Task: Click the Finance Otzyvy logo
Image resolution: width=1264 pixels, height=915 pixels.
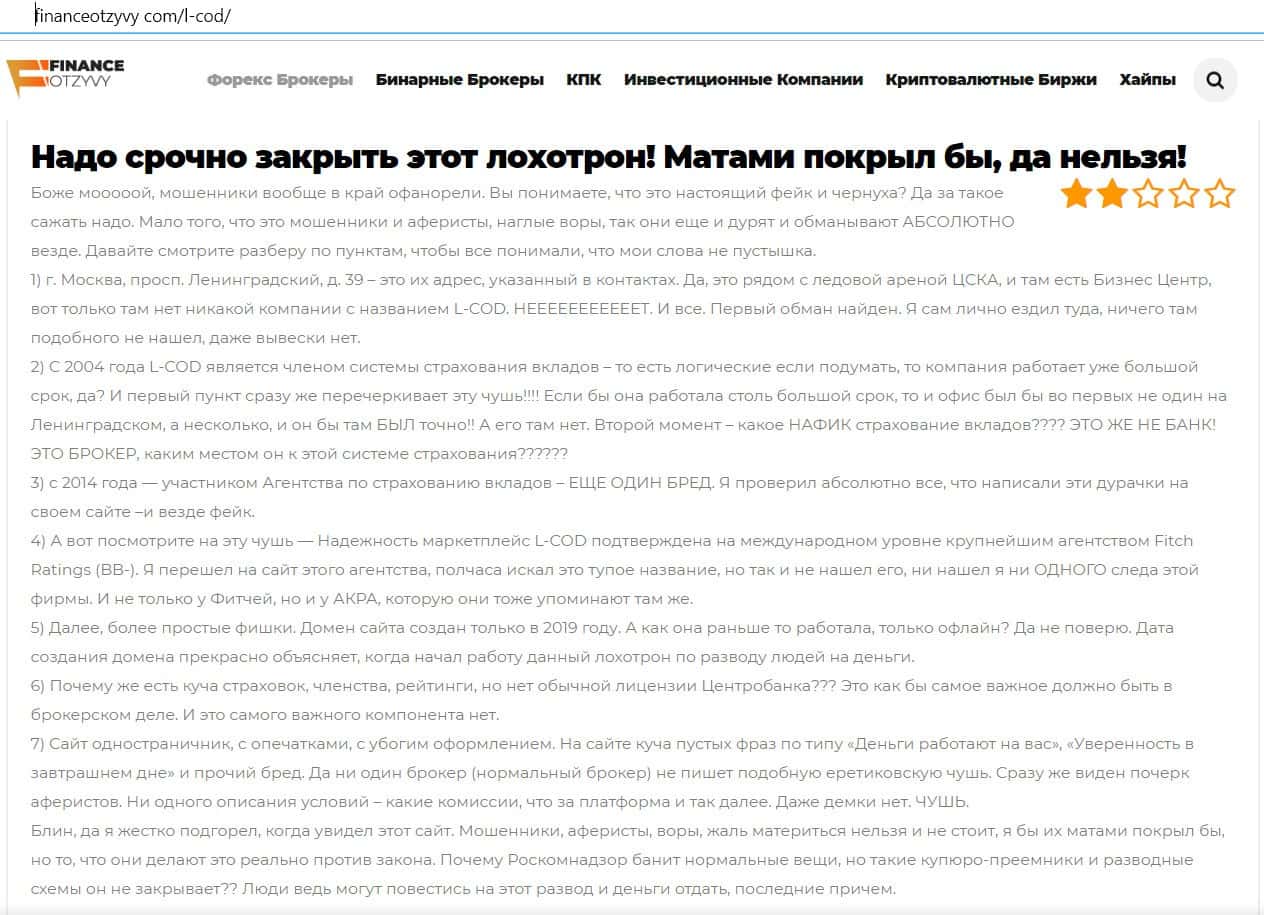Action: [65, 78]
